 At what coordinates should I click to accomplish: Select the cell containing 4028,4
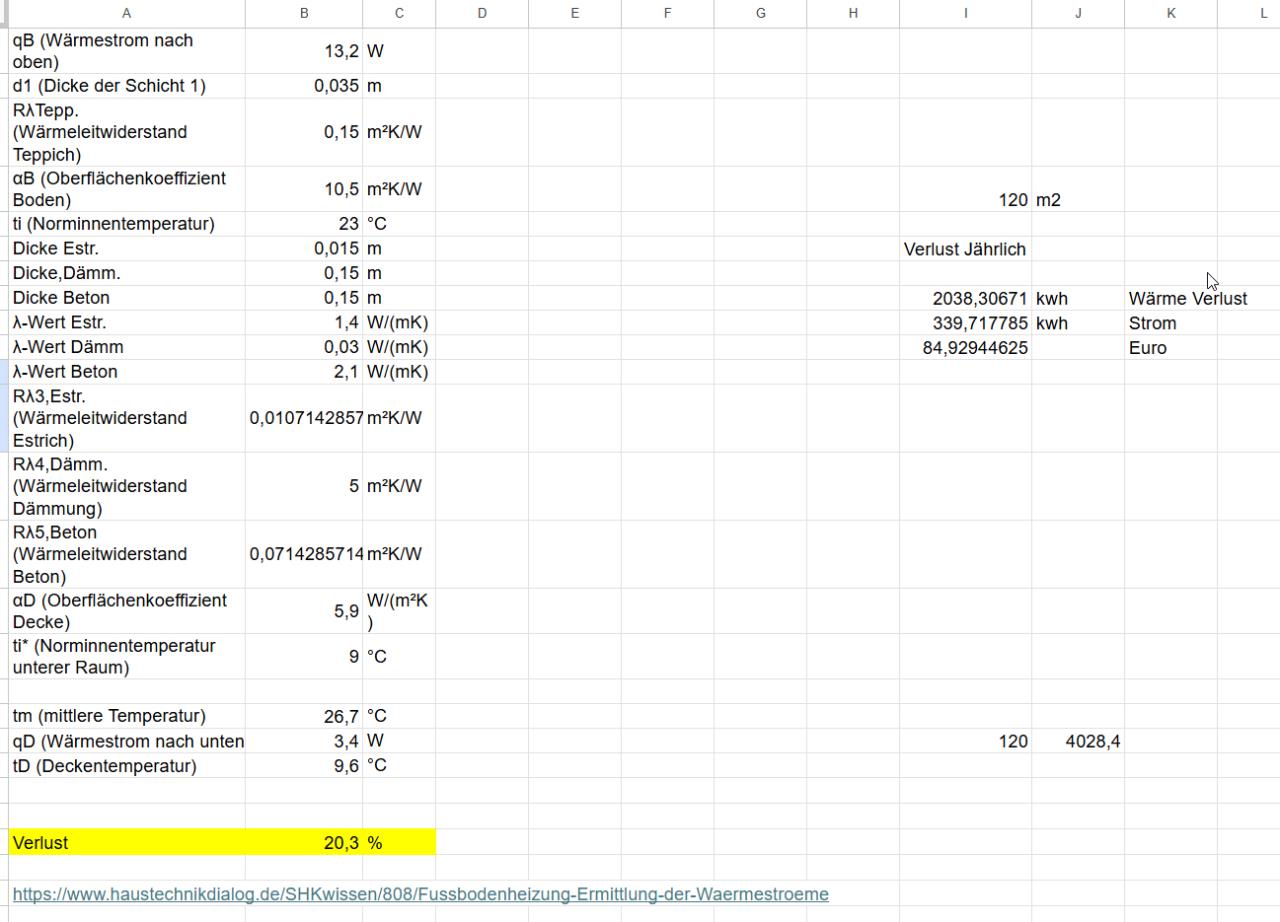tap(1078, 741)
